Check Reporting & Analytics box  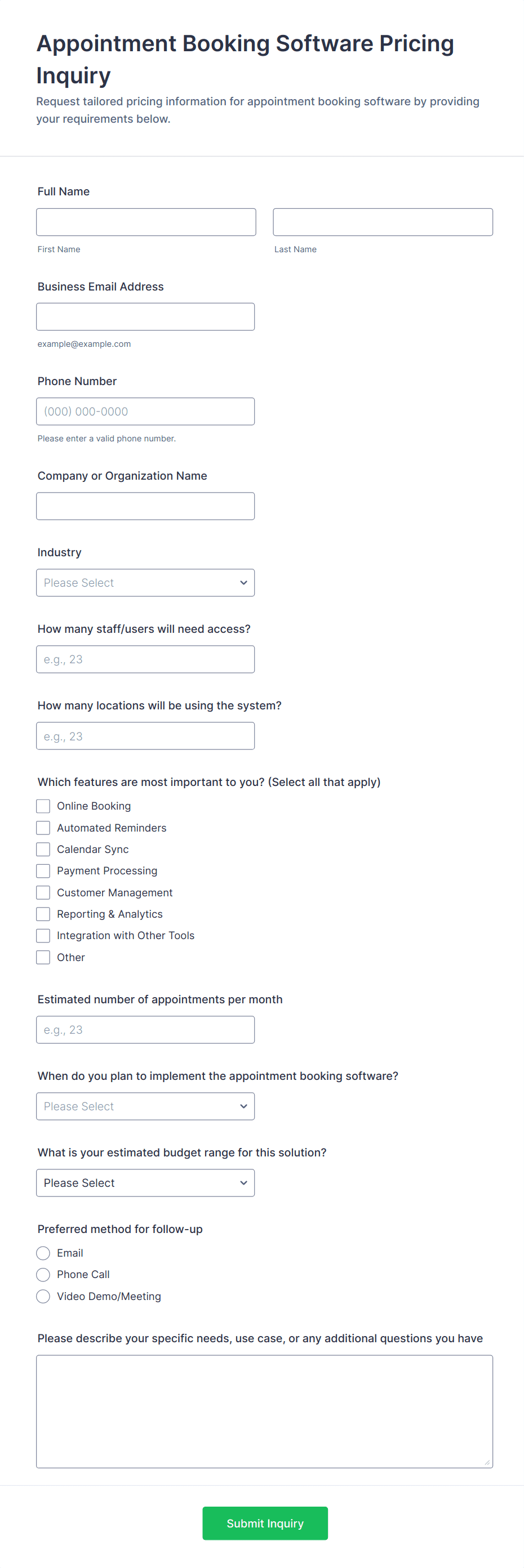coord(43,914)
